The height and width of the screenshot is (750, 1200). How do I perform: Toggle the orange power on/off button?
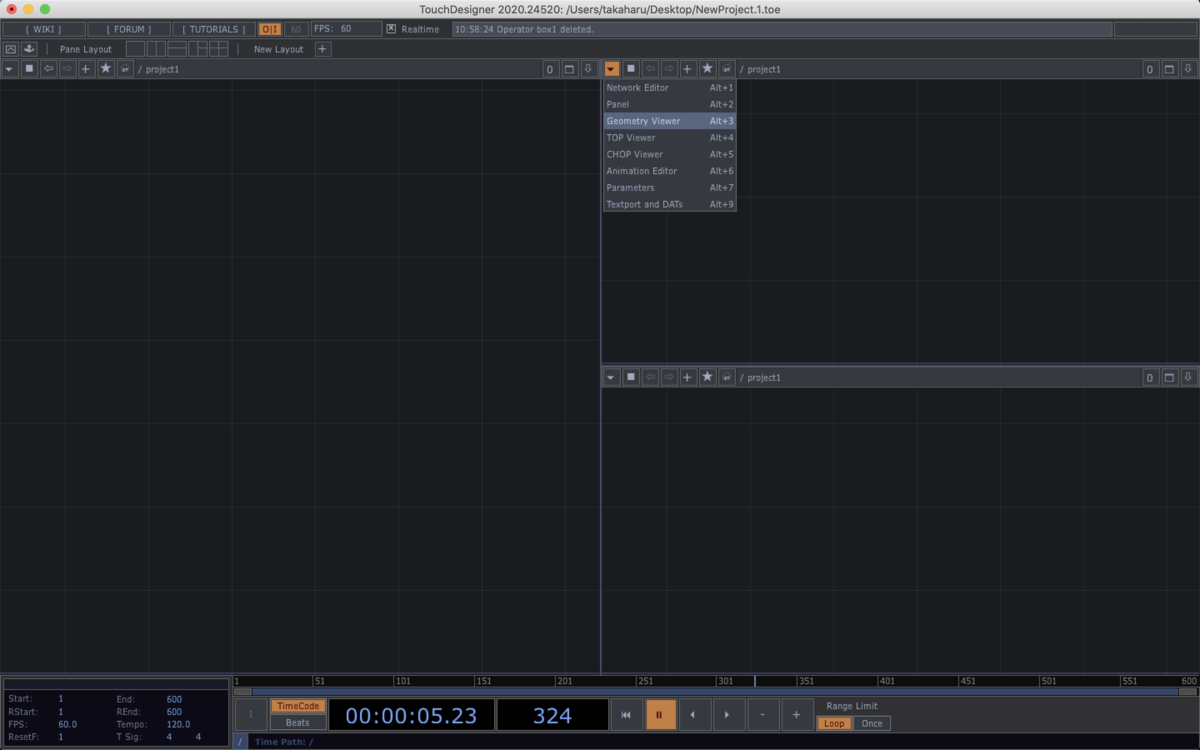tap(270, 29)
